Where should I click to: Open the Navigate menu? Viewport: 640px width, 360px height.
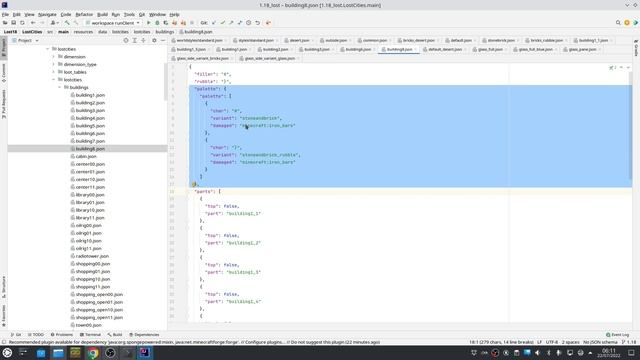coord(47,14)
